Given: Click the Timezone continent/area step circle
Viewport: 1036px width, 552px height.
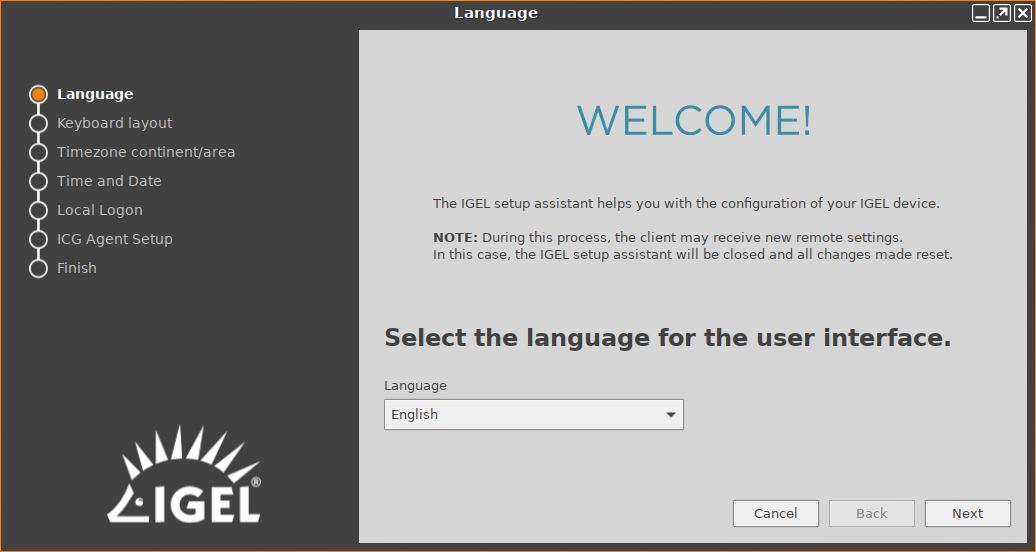Looking at the screenshot, I should pos(38,152).
